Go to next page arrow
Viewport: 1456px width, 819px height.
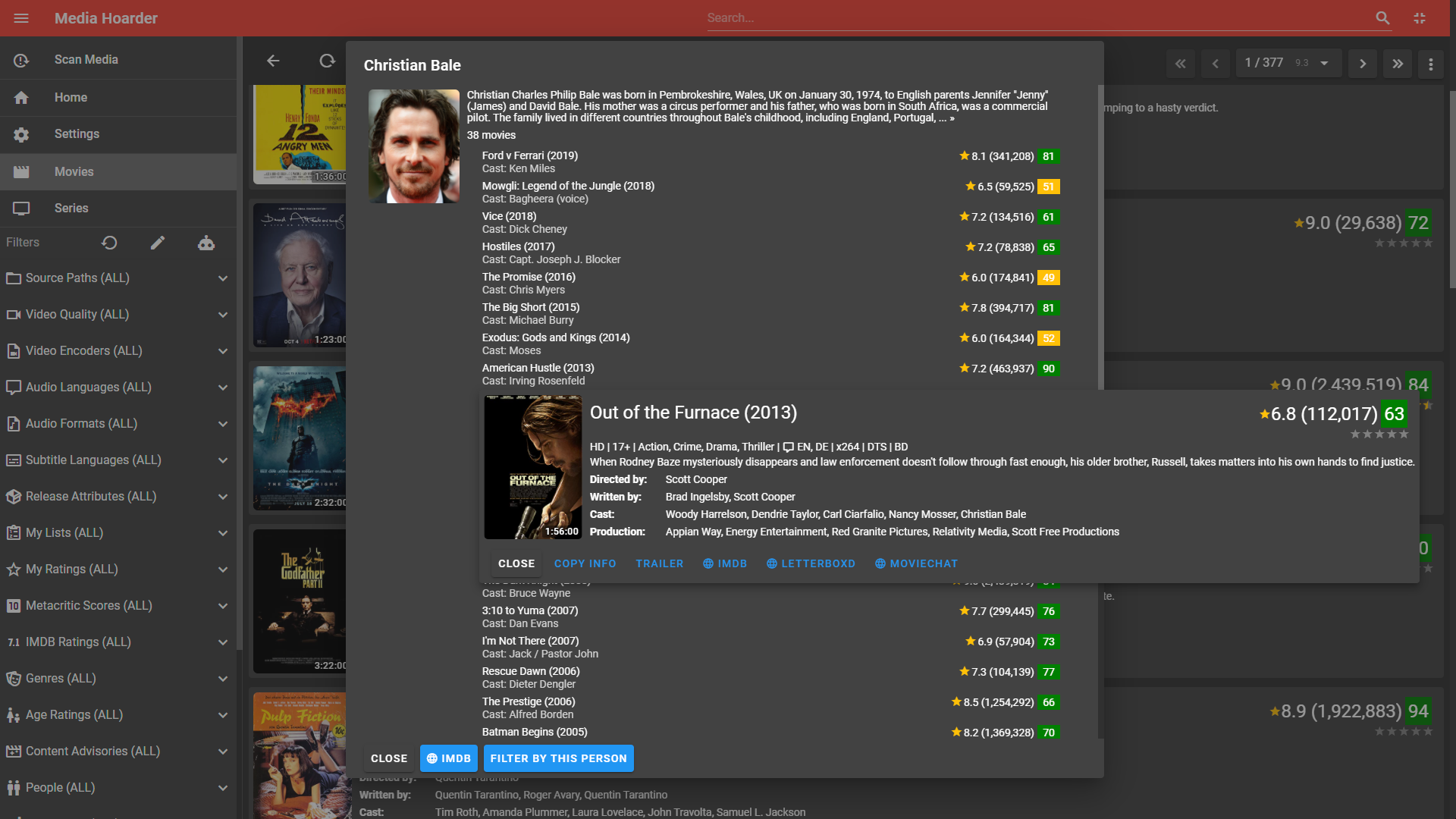tap(1363, 64)
